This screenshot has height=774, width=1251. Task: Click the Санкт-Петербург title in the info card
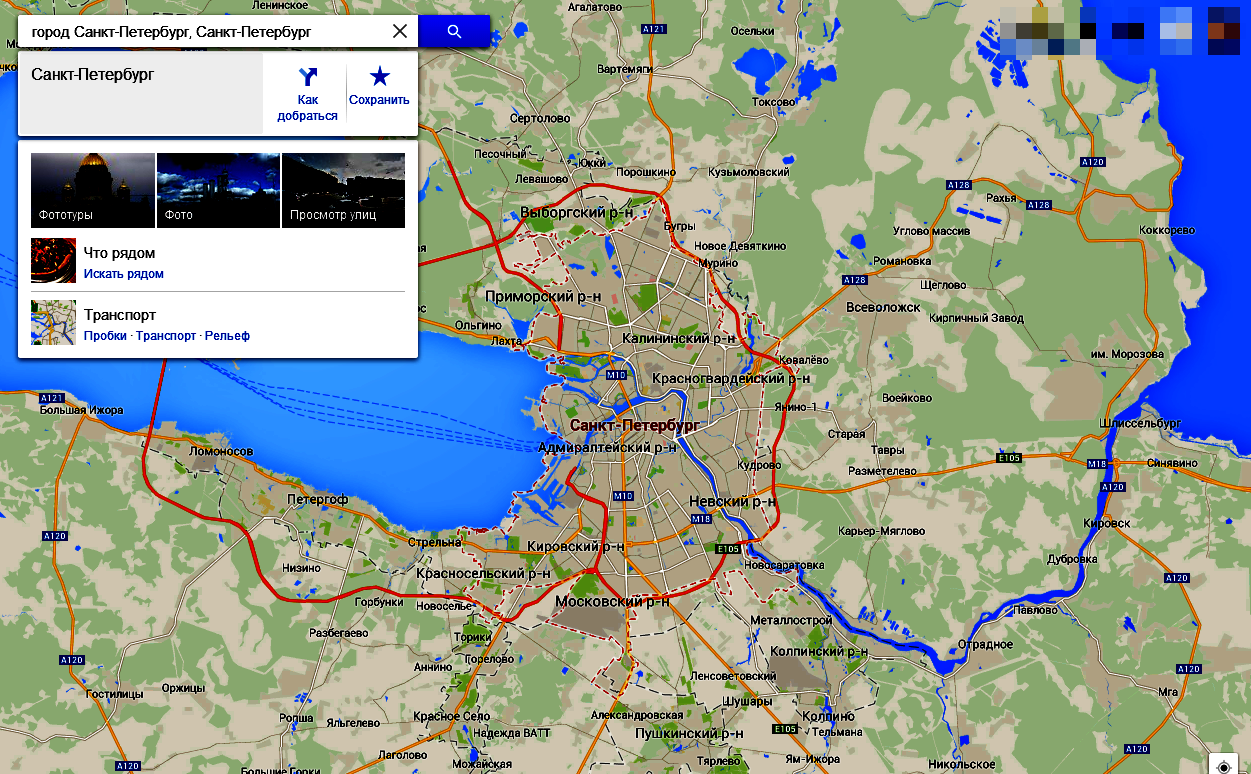93,74
